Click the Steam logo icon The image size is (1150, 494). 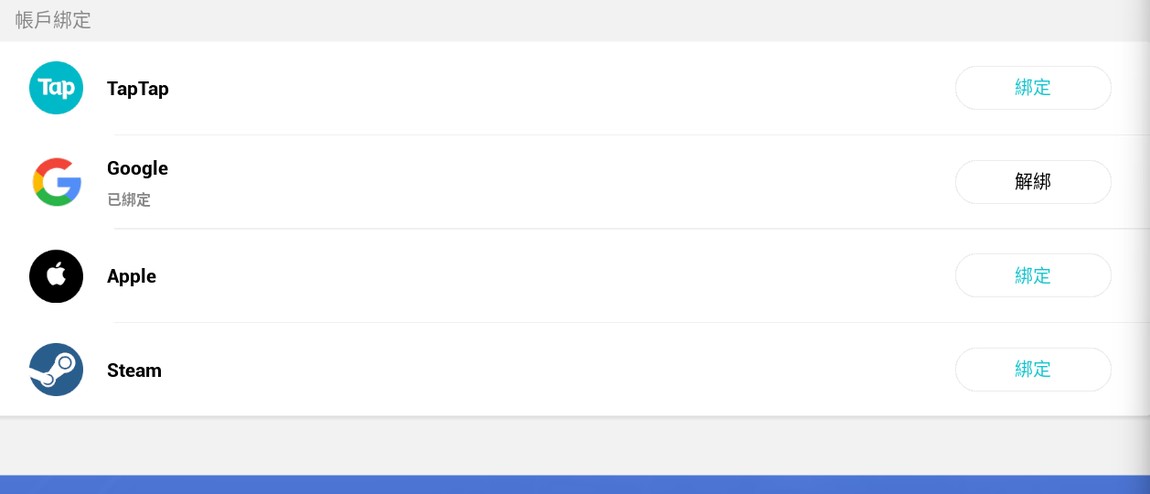(x=56, y=370)
